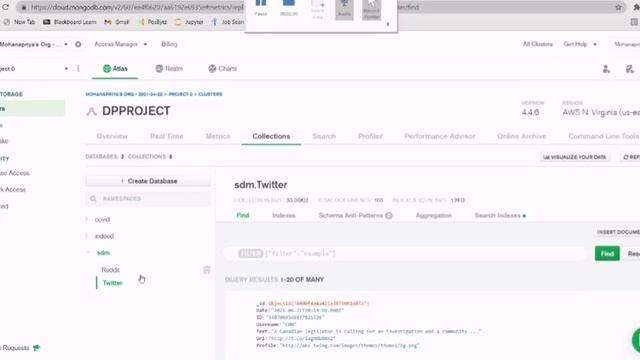Open the Online Archive tab
Screen dimensions: 640x360
(x=522, y=136)
